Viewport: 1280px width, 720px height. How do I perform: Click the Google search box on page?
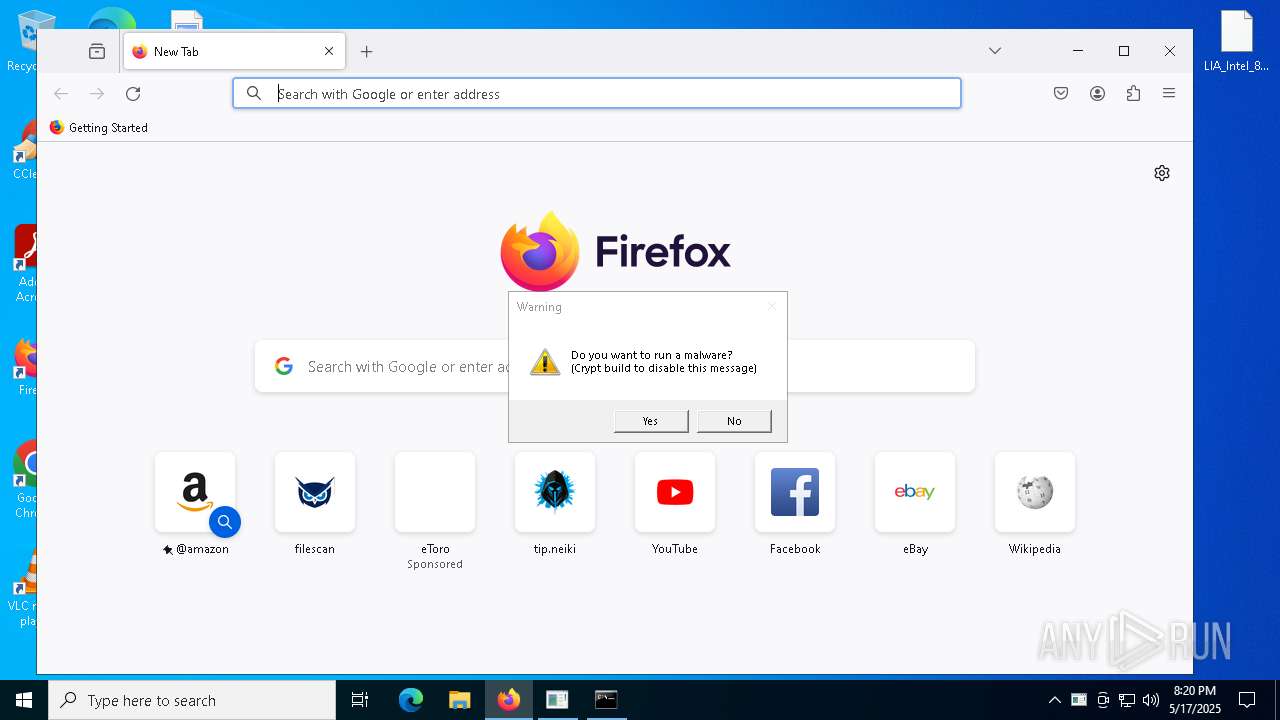(x=615, y=366)
